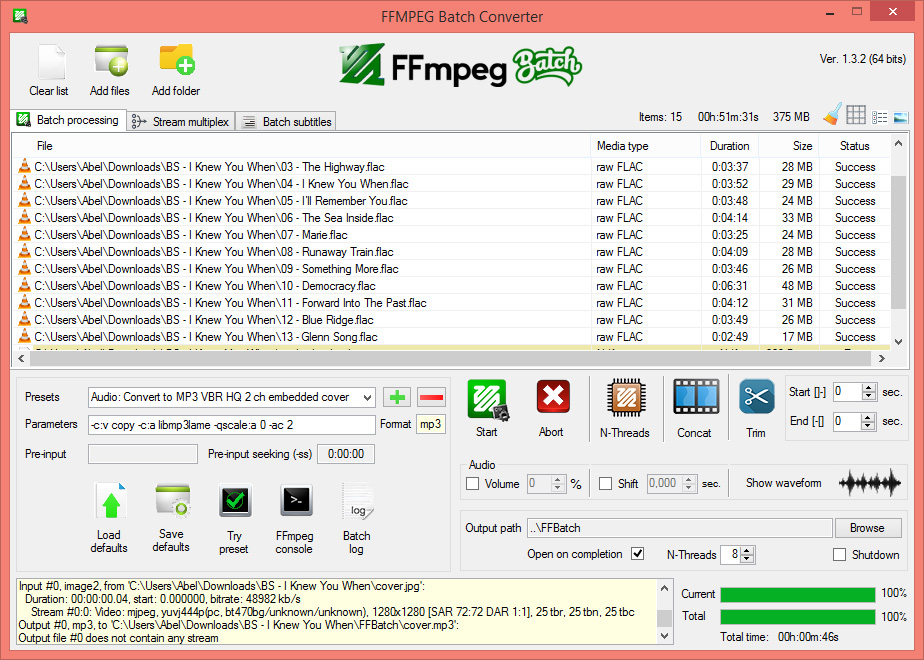This screenshot has width=924, height=660.
Task: Click the grid view icon
Action: click(856, 114)
